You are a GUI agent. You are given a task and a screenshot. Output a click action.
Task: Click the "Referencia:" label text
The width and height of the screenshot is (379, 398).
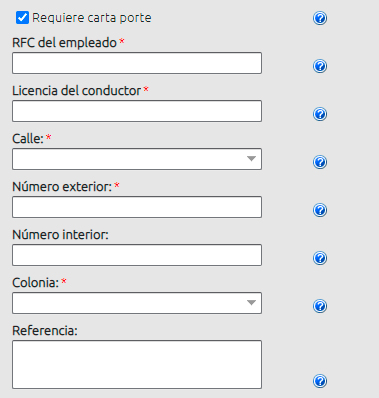click(45, 331)
